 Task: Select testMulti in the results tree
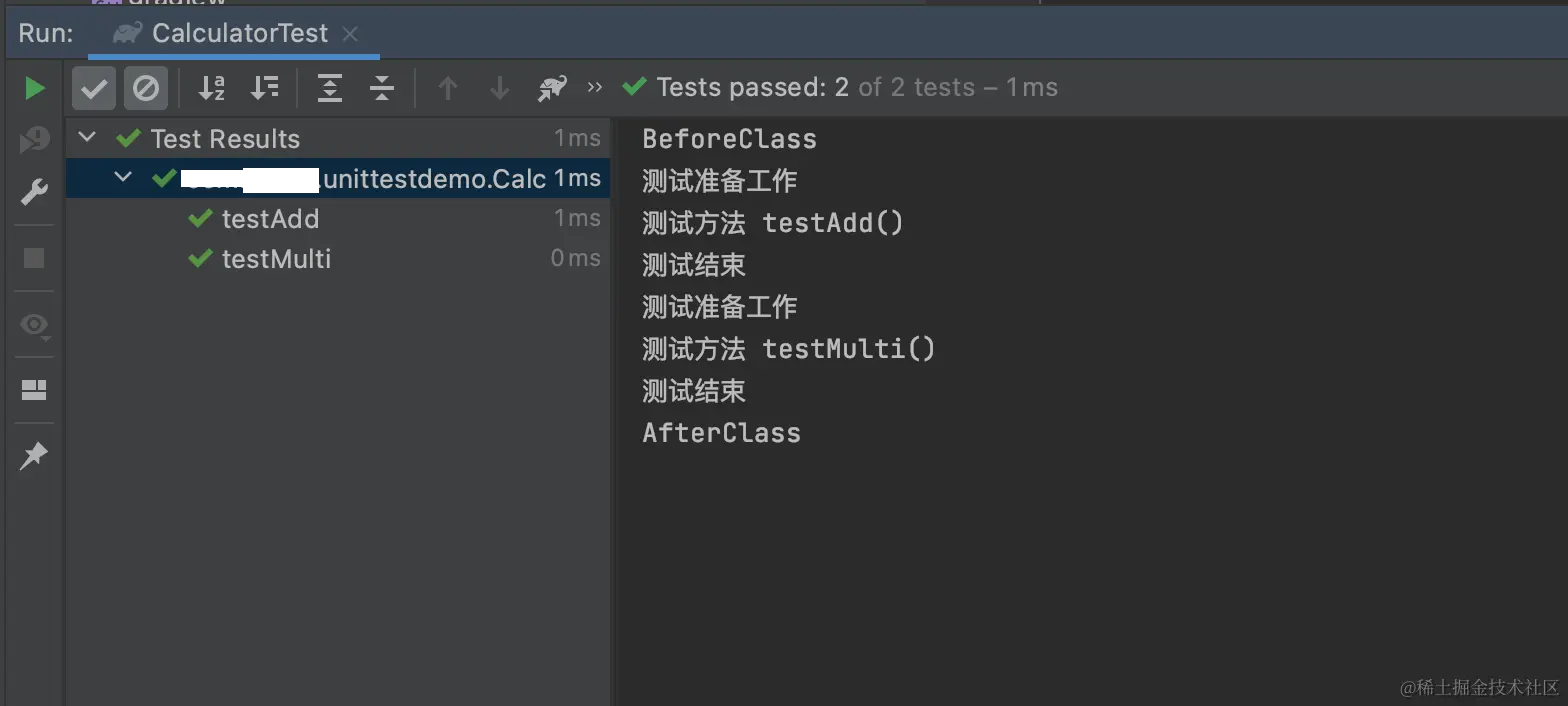point(276,259)
